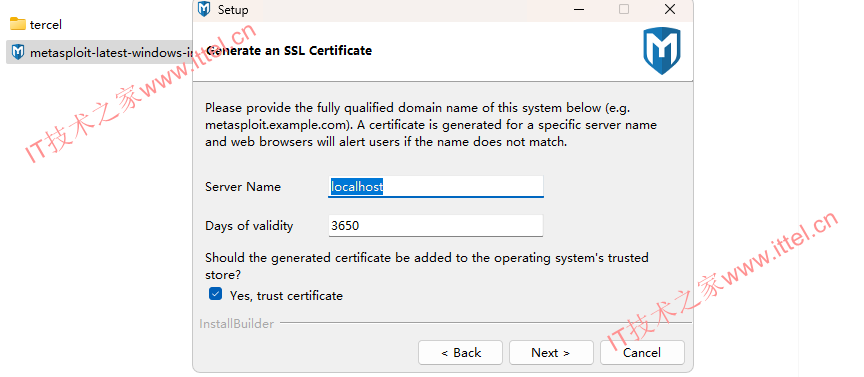Click the Days of validity field
Viewport: 864px width, 377px height.
(x=436, y=225)
